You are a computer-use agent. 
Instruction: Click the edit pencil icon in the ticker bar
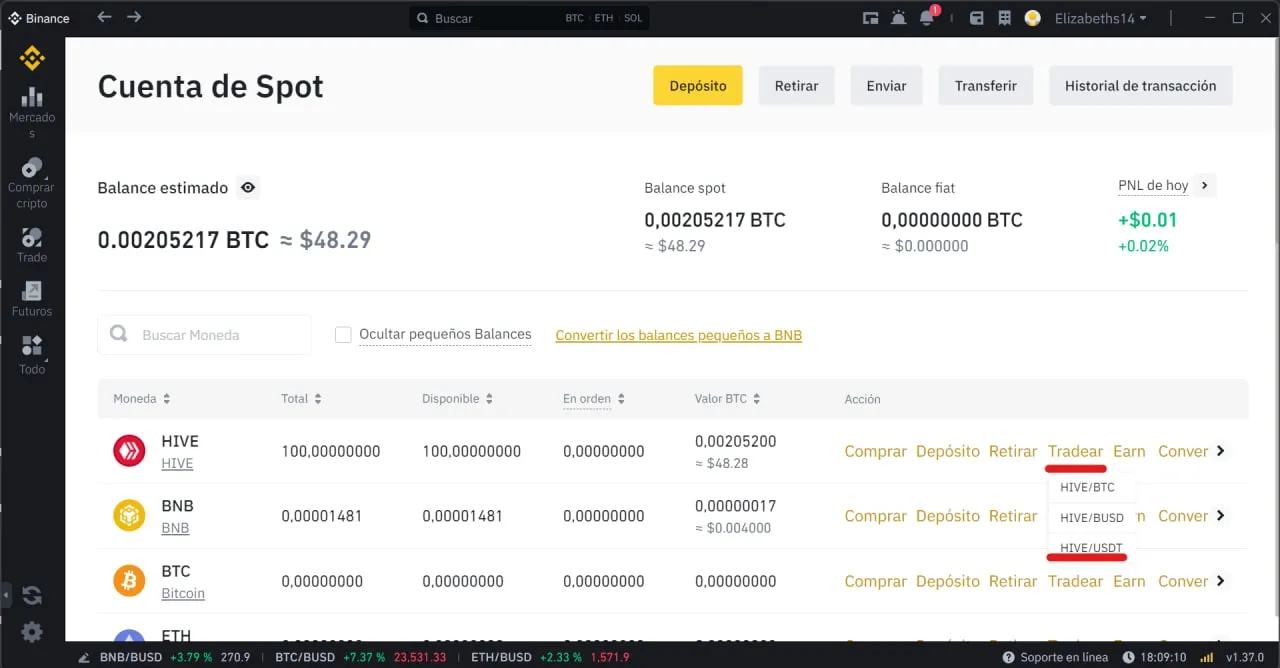pos(83,658)
